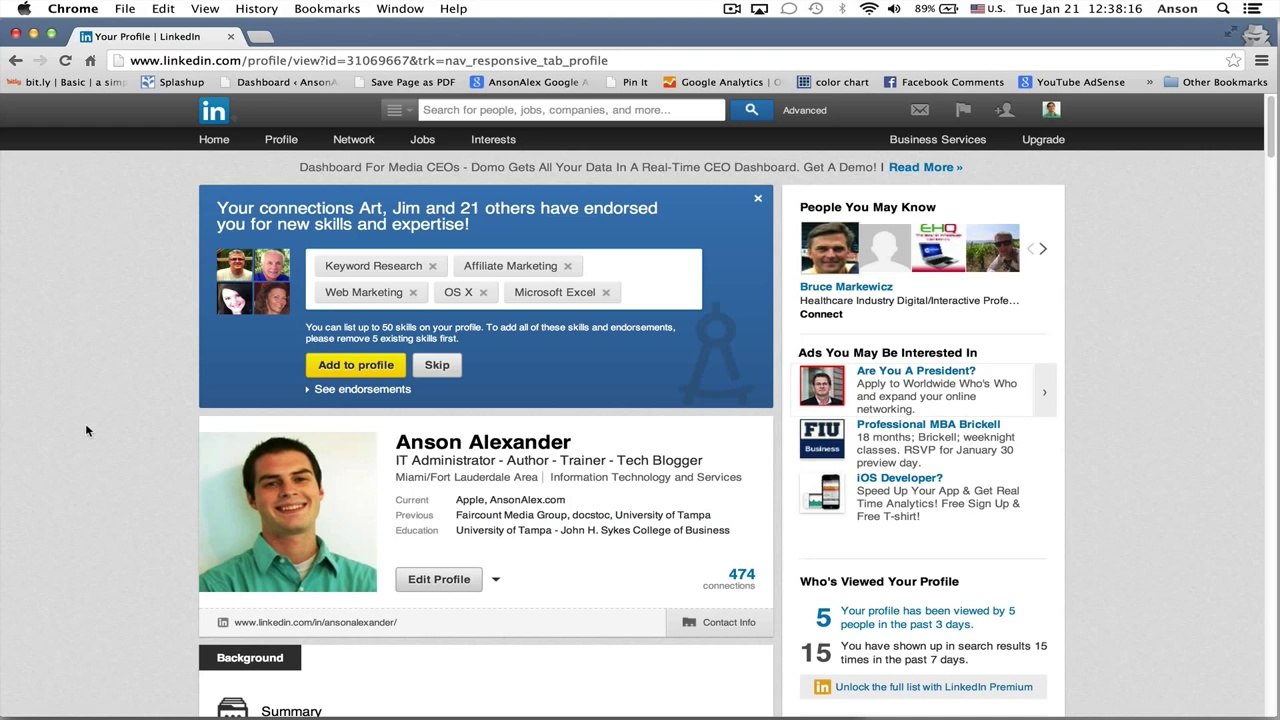Remove the Microsoft Excel skill tag
The width and height of the screenshot is (1280, 720).
tap(606, 292)
